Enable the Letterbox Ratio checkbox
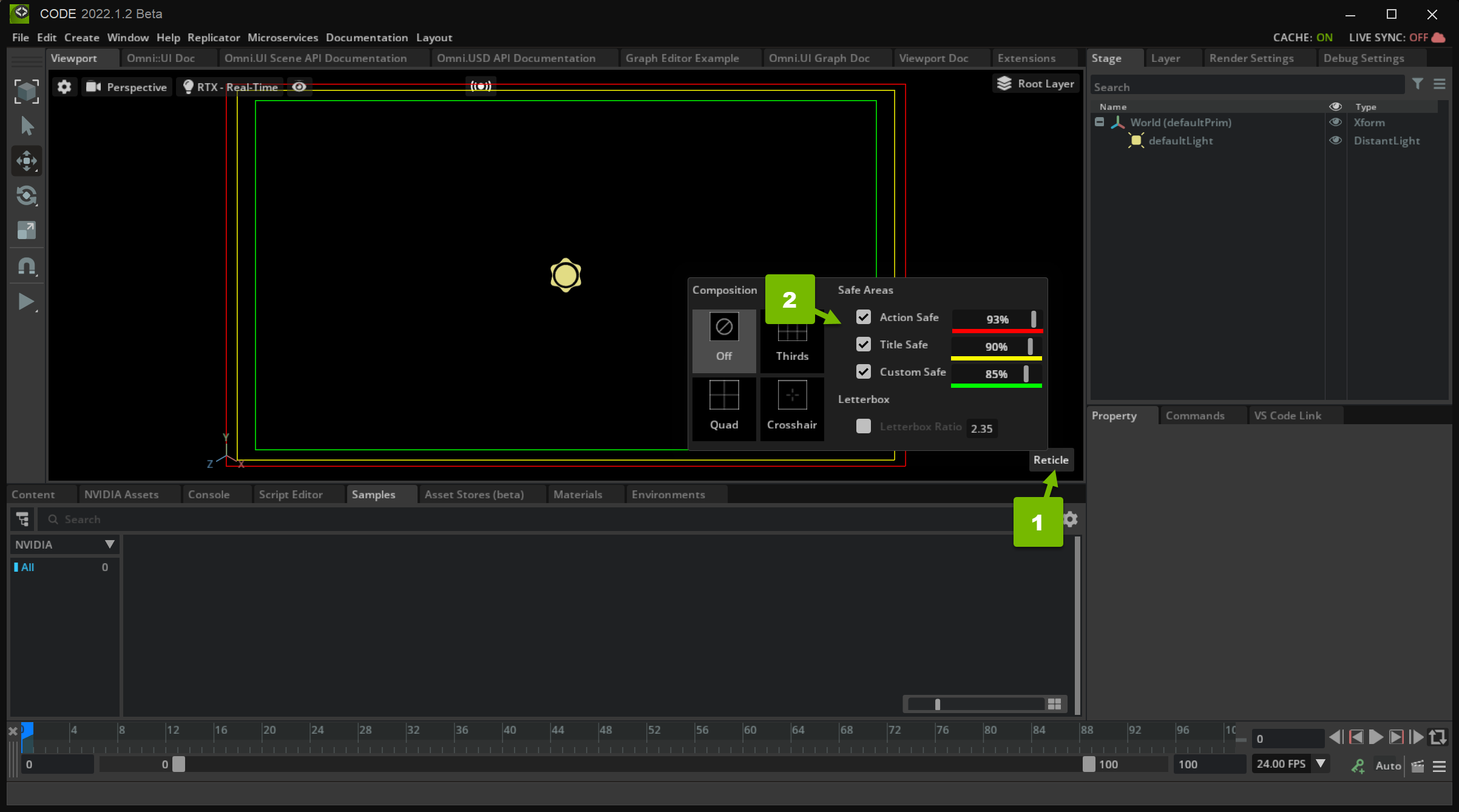The image size is (1459, 812). click(864, 426)
